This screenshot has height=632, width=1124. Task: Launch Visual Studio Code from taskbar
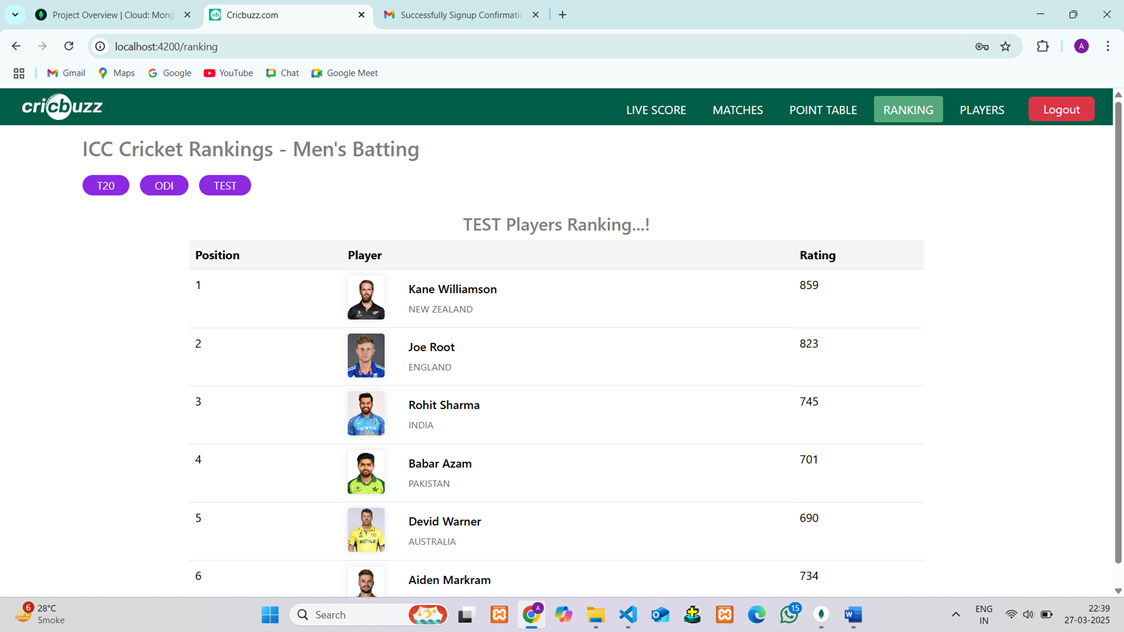point(628,615)
